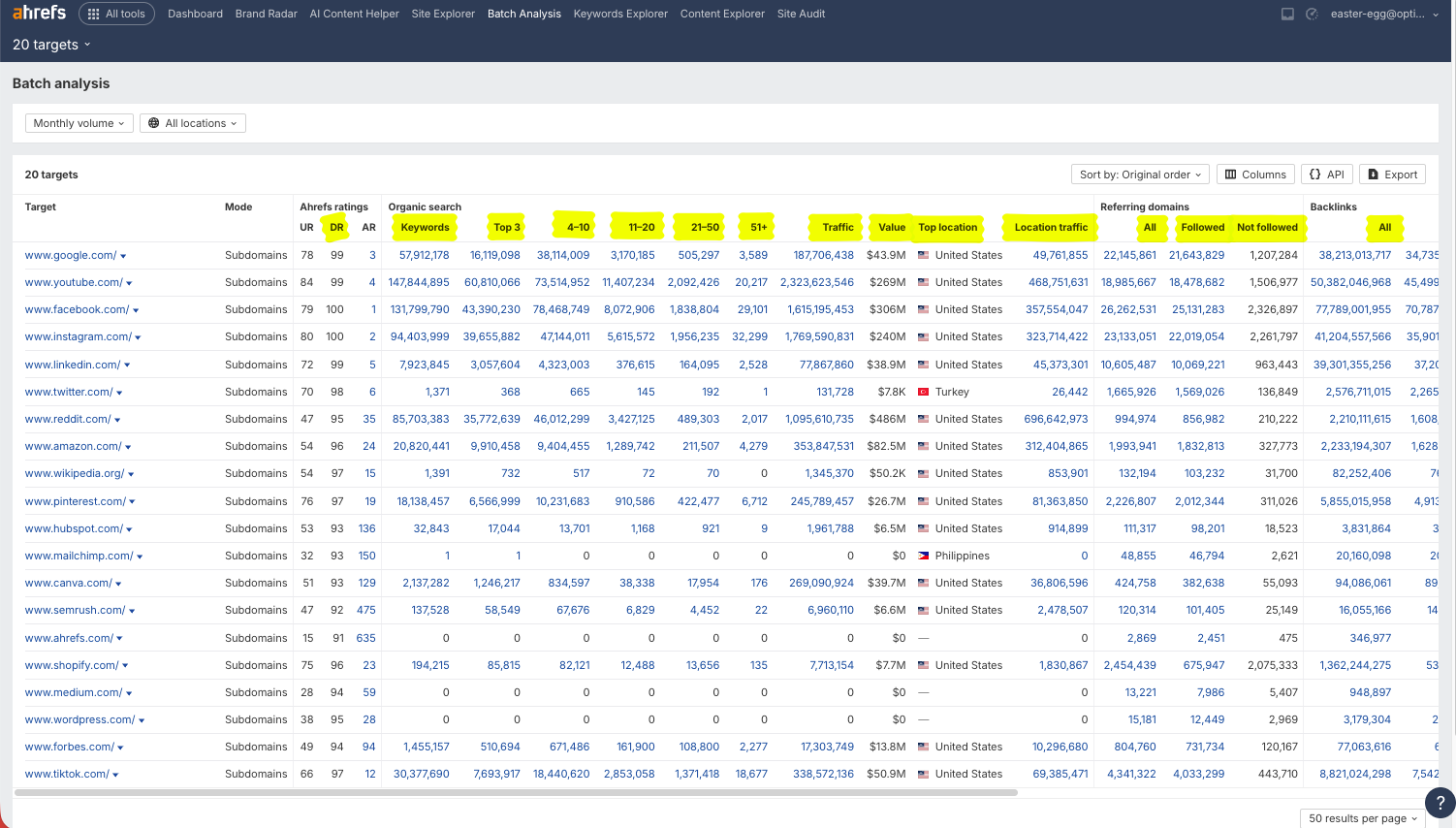Screen dimensions: 1456x828
Task: Expand the caret next to www.google.com/
Action: coord(123,256)
